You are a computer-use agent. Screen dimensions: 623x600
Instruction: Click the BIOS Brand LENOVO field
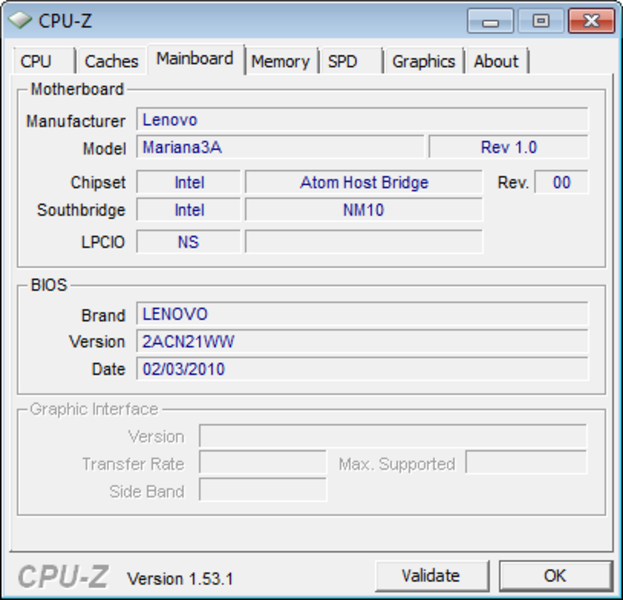[362, 314]
